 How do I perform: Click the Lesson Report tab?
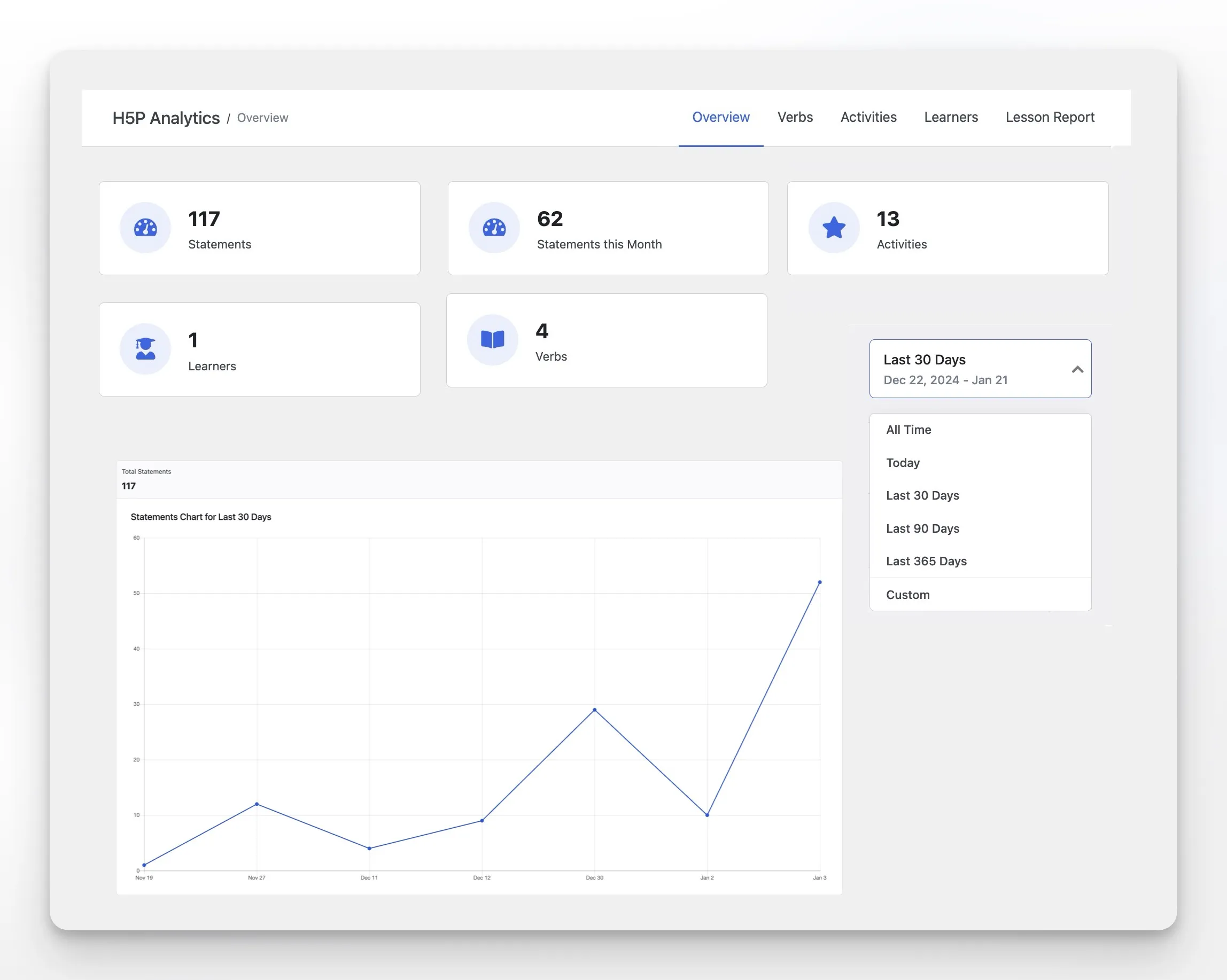(x=1050, y=117)
